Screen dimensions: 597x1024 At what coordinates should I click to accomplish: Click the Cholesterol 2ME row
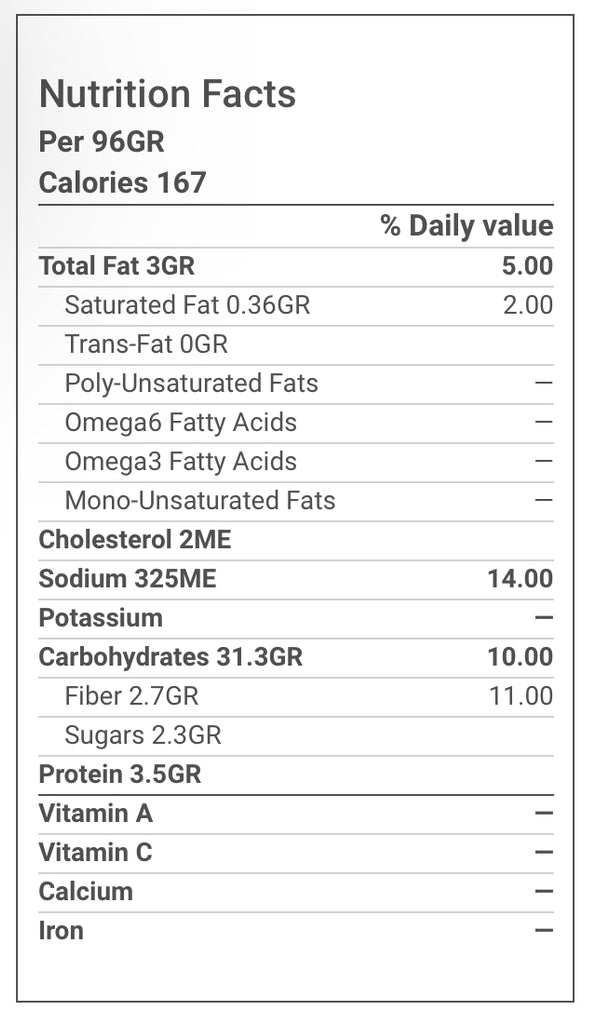(296, 540)
